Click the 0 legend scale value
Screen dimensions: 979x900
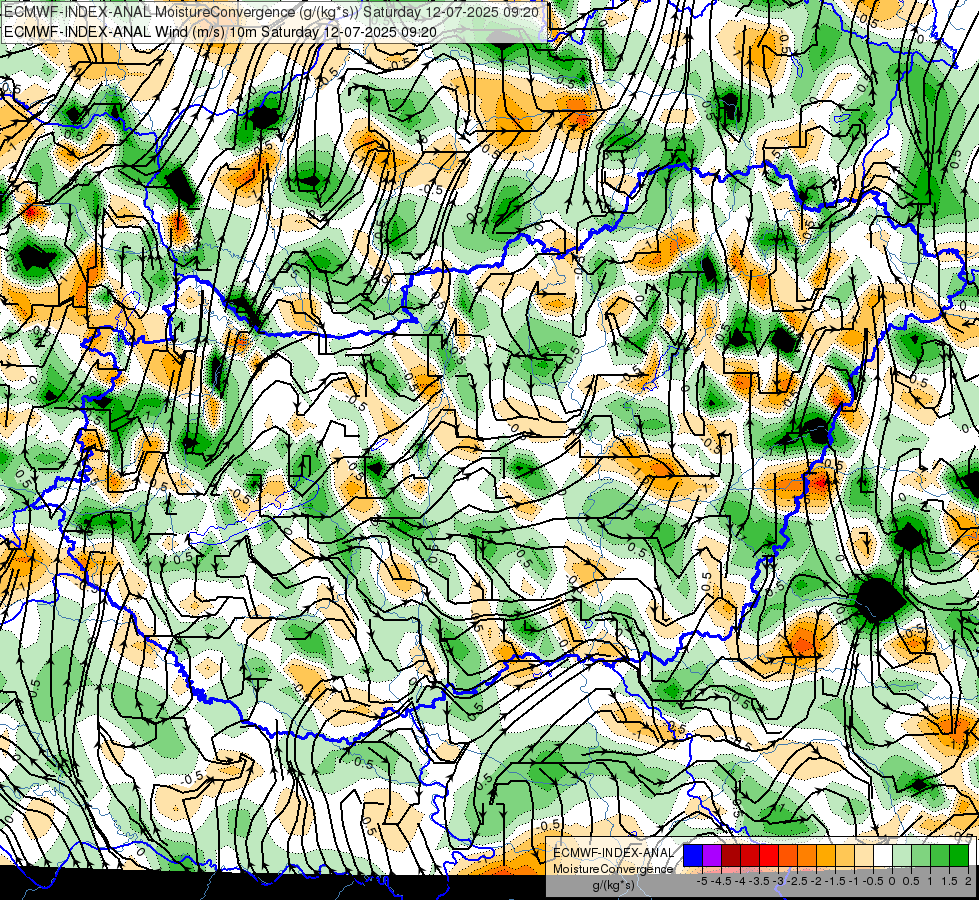(892, 881)
